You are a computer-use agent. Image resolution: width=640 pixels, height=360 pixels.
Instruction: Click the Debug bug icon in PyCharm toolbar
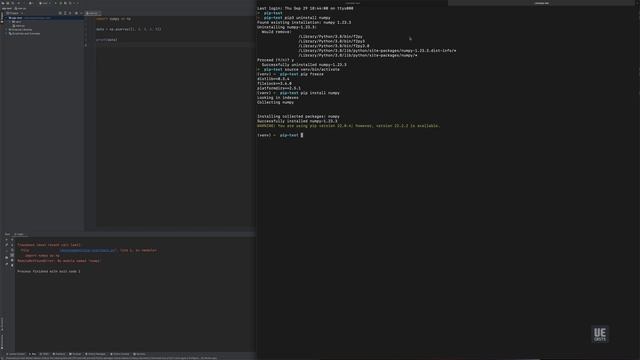(61, 3)
